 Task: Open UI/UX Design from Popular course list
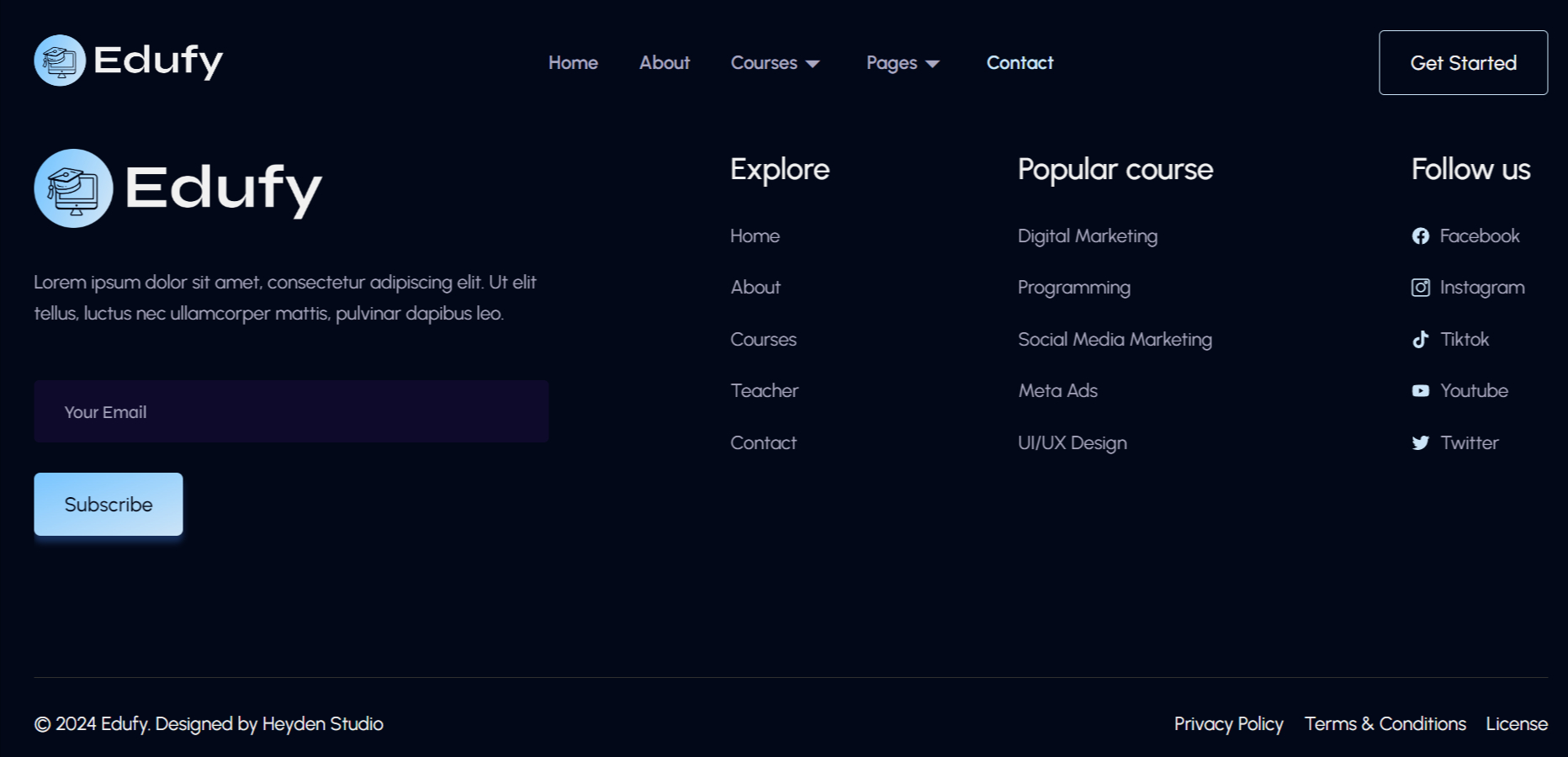(1072, 442)
